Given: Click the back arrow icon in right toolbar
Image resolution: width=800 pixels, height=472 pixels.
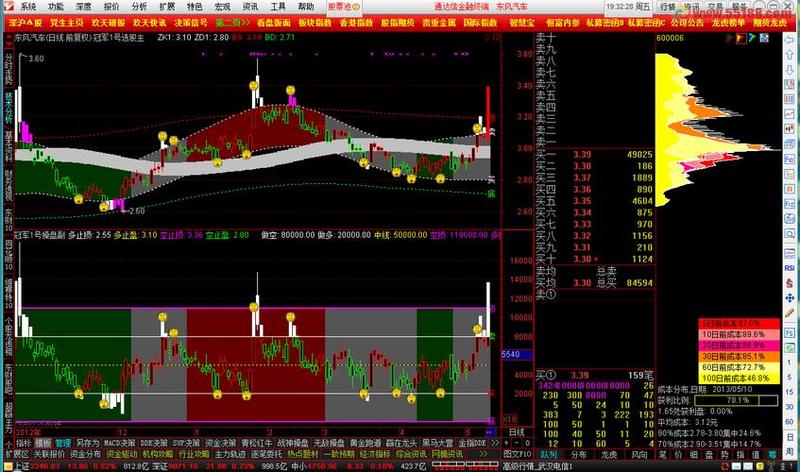Looking at the screenshot, I should point(789,39).
